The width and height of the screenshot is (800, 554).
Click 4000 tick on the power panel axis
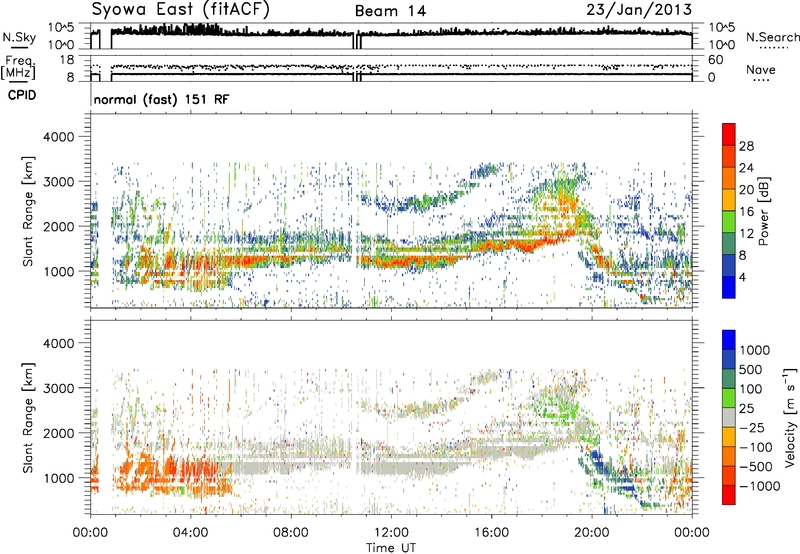click(x=58, y=137)
